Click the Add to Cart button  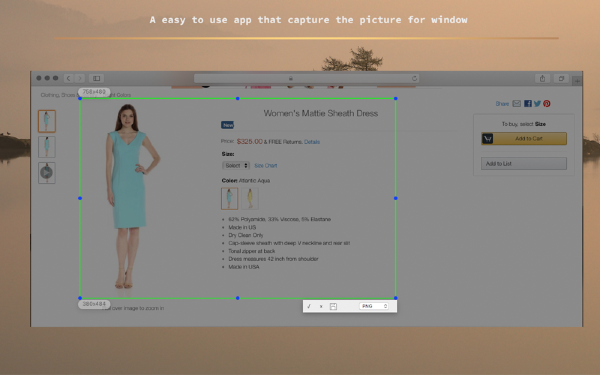point(524,139)
